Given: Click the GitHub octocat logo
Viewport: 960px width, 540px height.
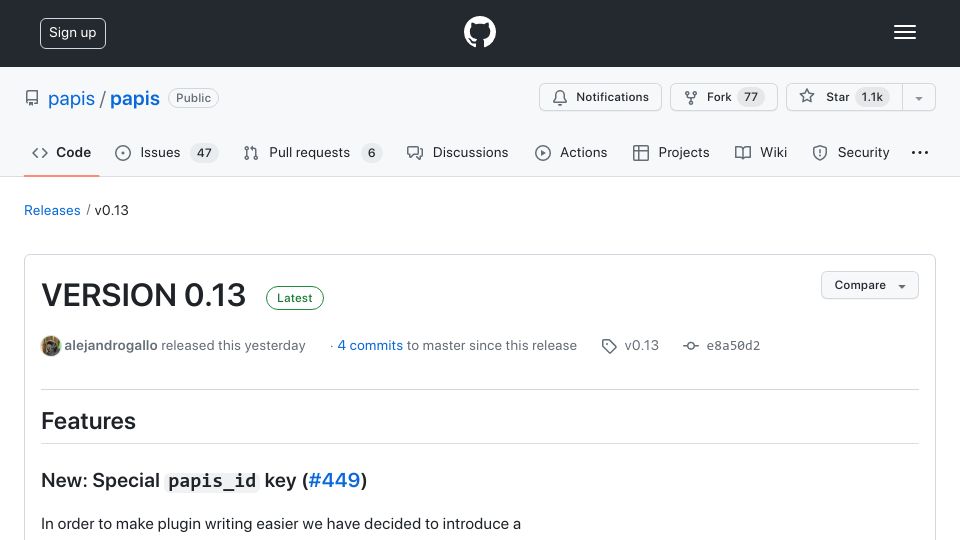Looking at the screenshot, I should coord(479,32).
